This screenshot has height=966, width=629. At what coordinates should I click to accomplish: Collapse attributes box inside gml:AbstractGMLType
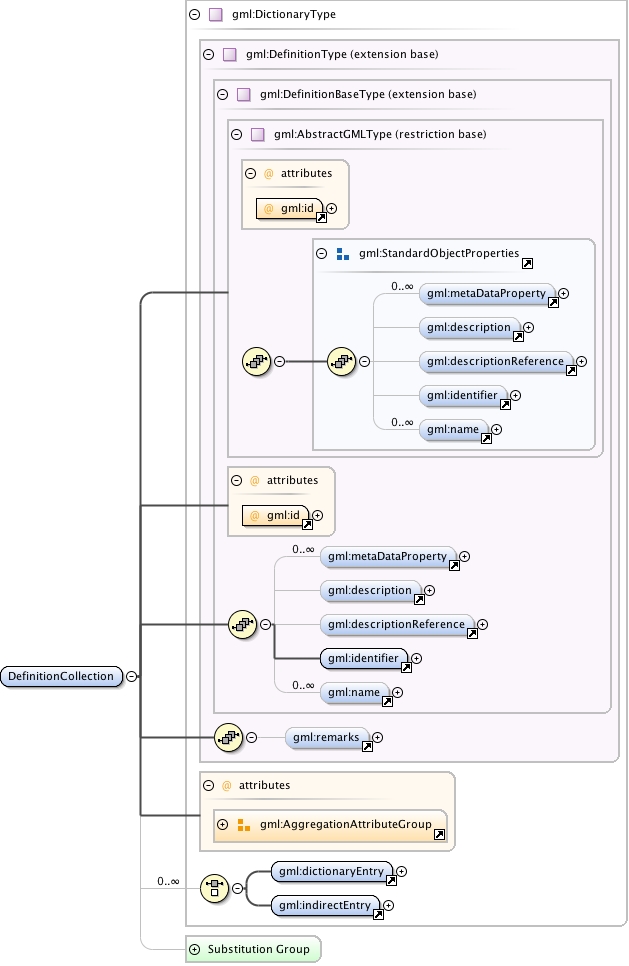click(251, 173)
